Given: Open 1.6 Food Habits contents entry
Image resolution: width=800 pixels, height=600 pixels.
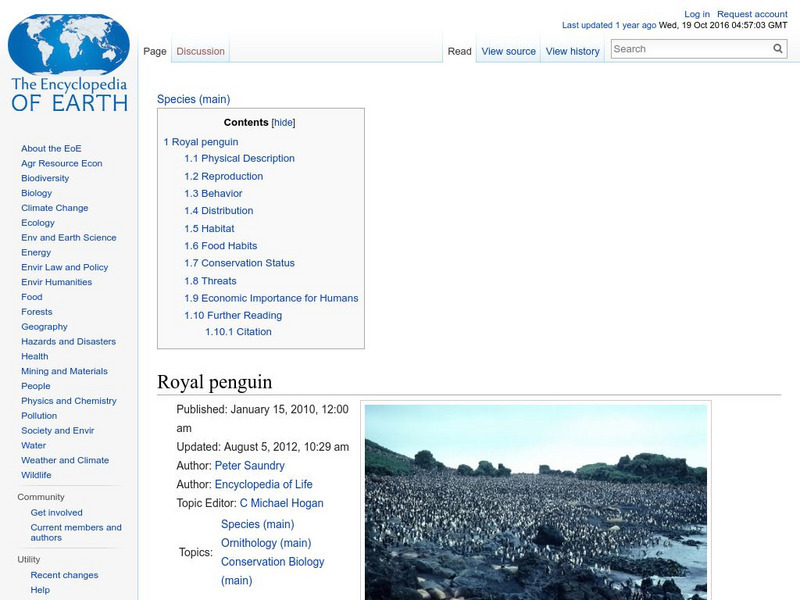Looking at the screenshot, I should pyautogui.click(x=220, y=246).
